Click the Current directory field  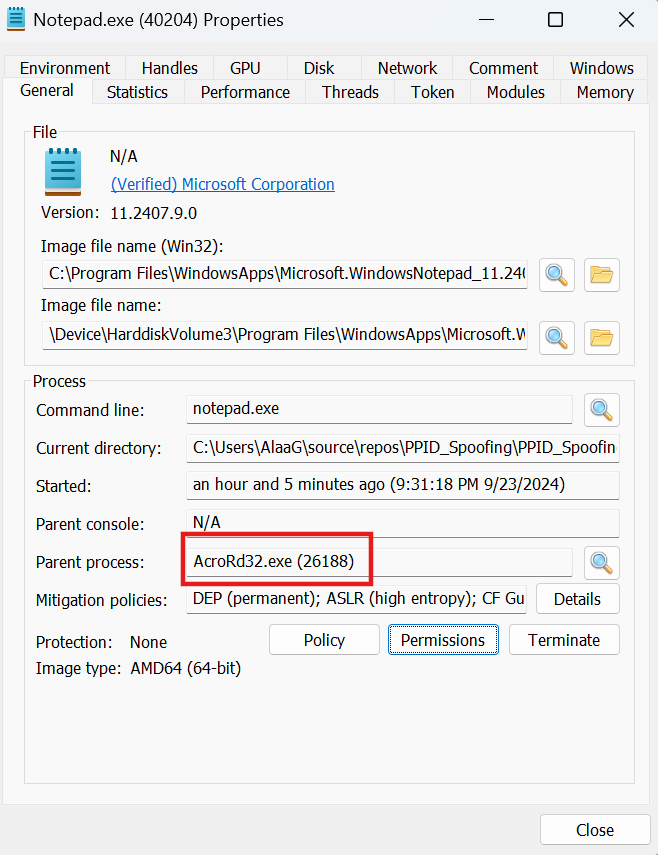click(403, 448)
